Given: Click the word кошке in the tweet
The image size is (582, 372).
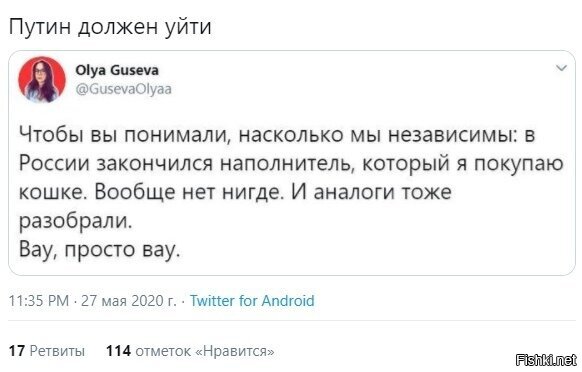Looking at the screenshot, I should [50, 192].
